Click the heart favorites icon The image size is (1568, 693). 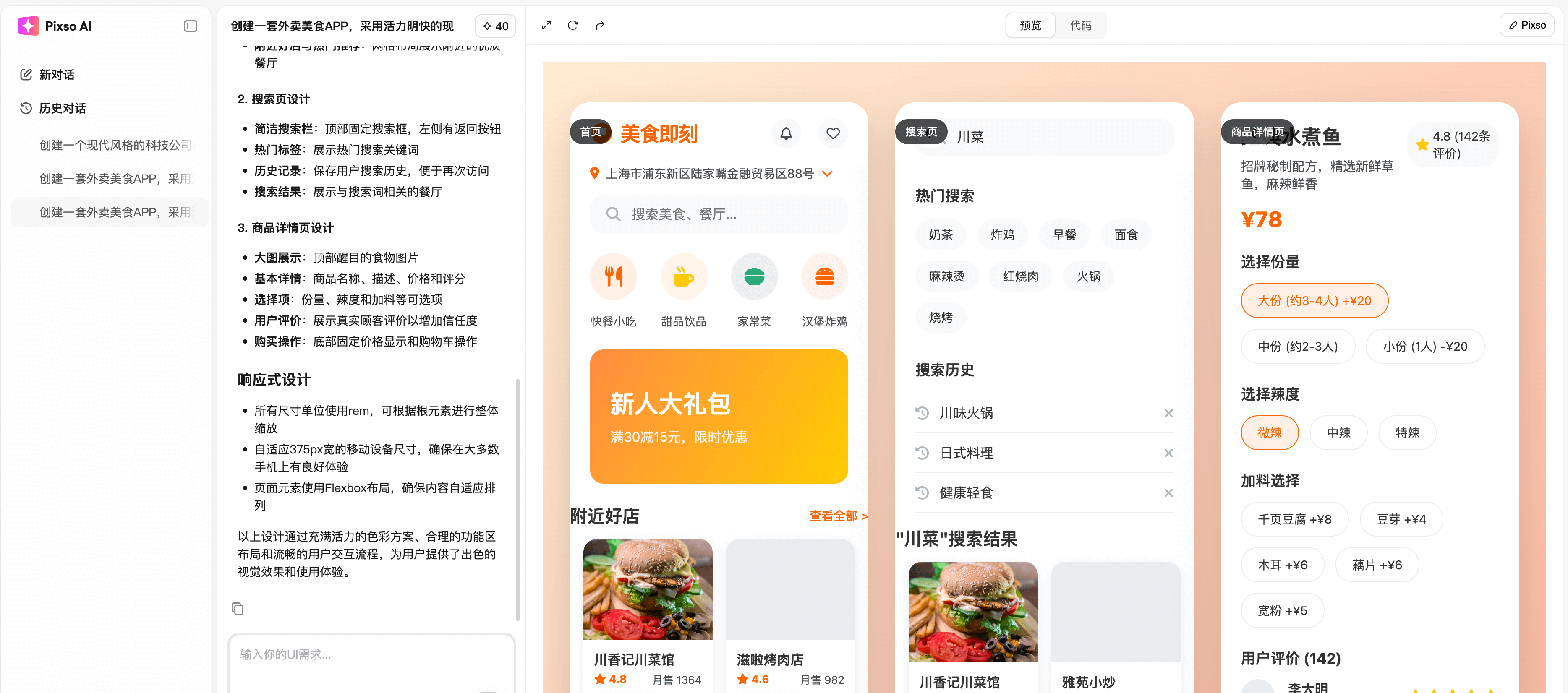833,133
